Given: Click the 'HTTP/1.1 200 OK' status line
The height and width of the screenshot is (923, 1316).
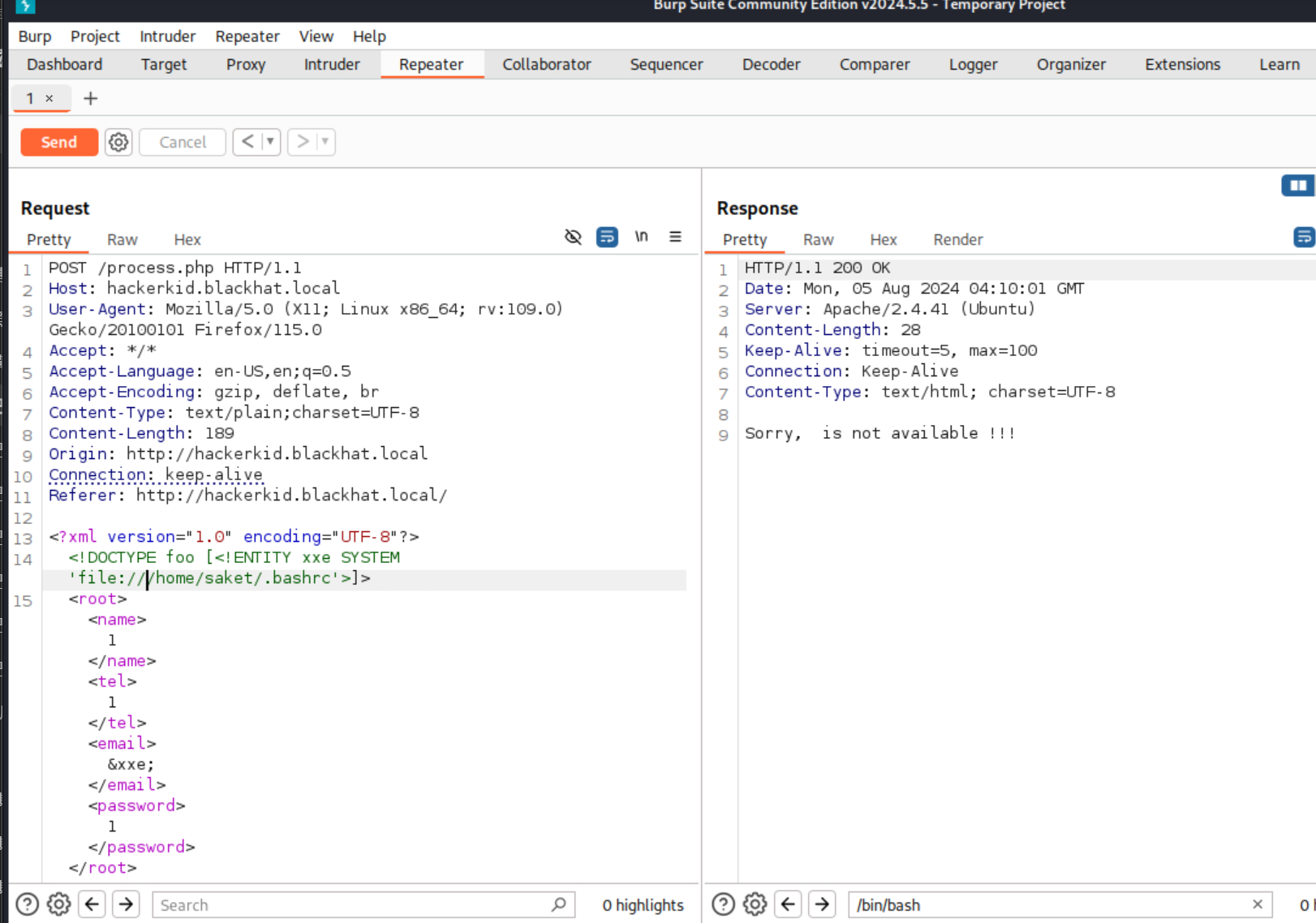Looking at the screenshot, I should [818, 268].
